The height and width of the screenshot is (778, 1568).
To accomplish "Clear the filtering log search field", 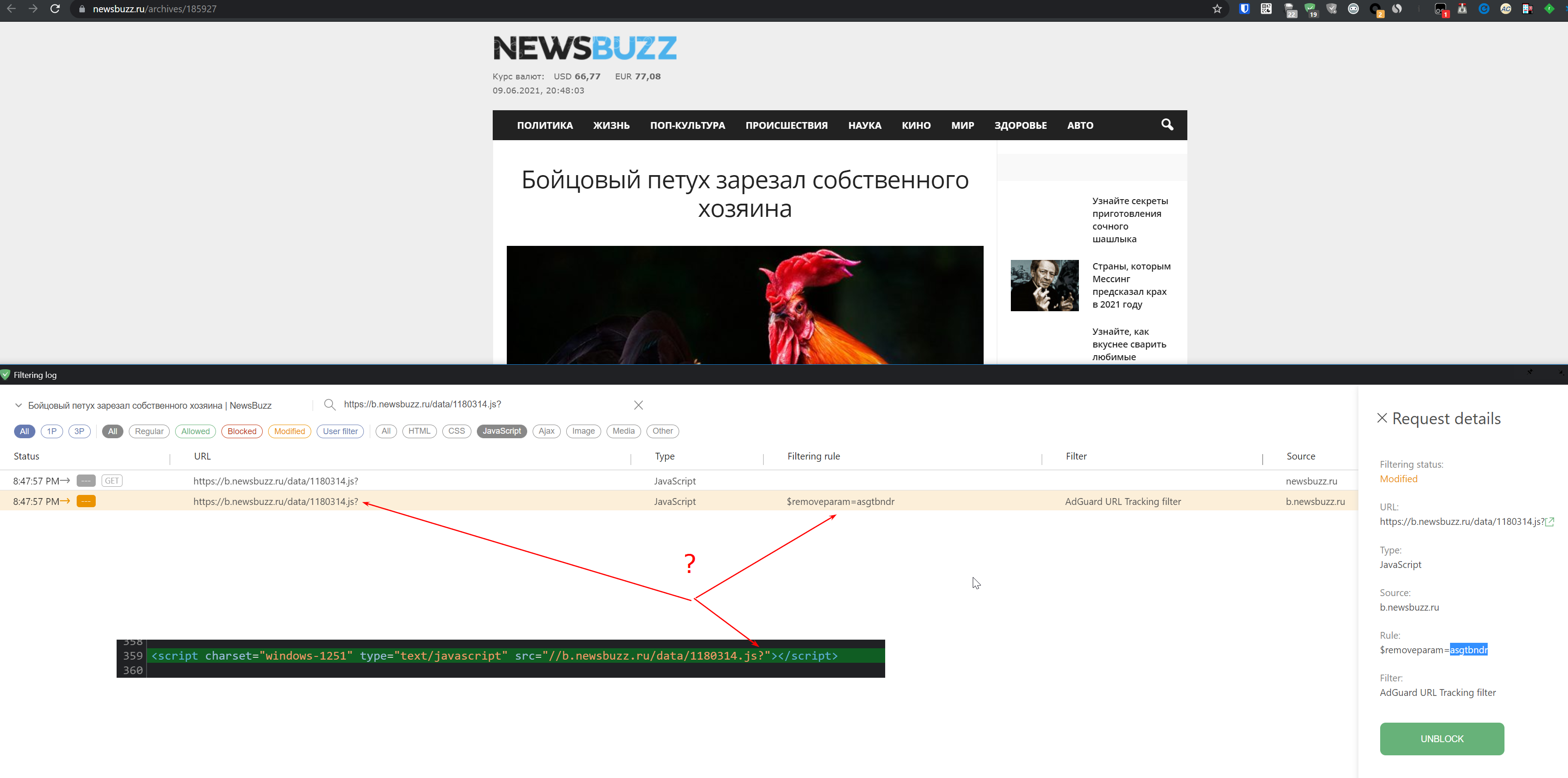I will point(638,405).
